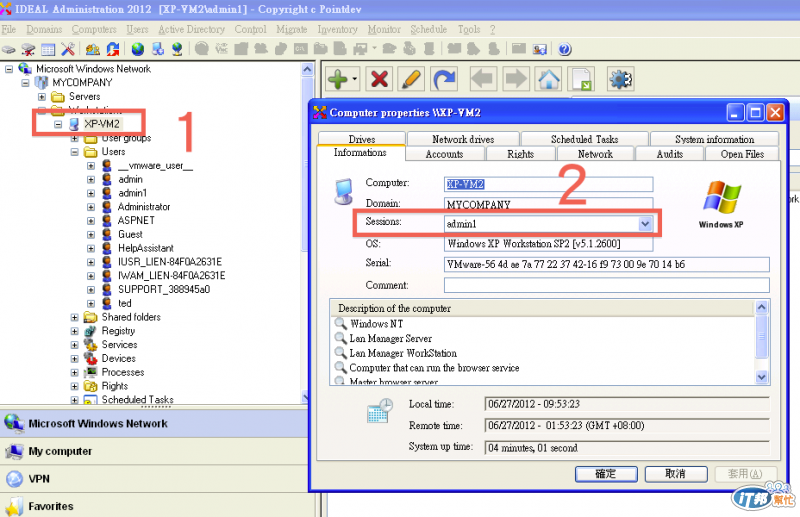Expand the Processes node
Viewport: 800px width, 517px height.
[74, 373]
